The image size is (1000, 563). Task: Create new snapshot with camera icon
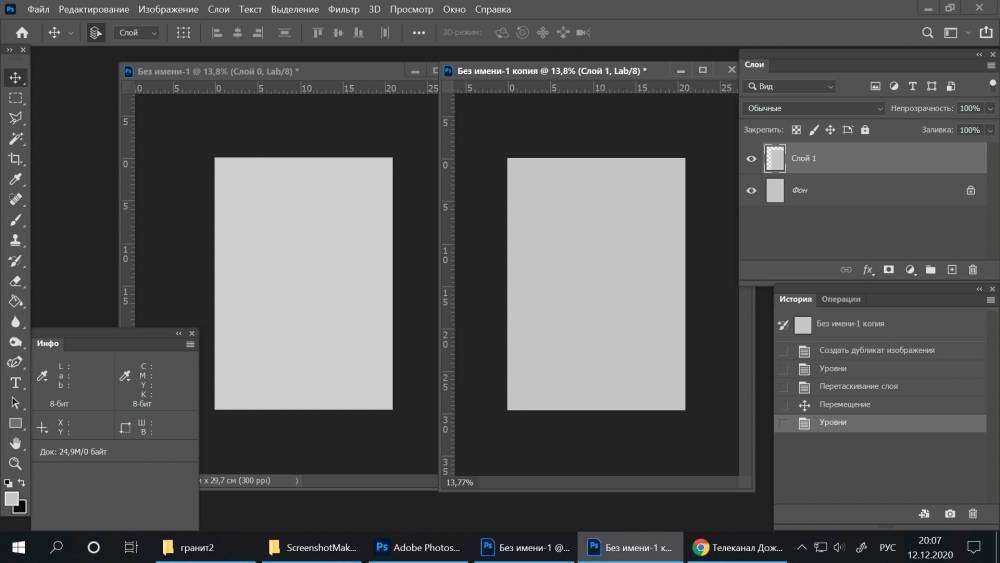coord(950,514)
